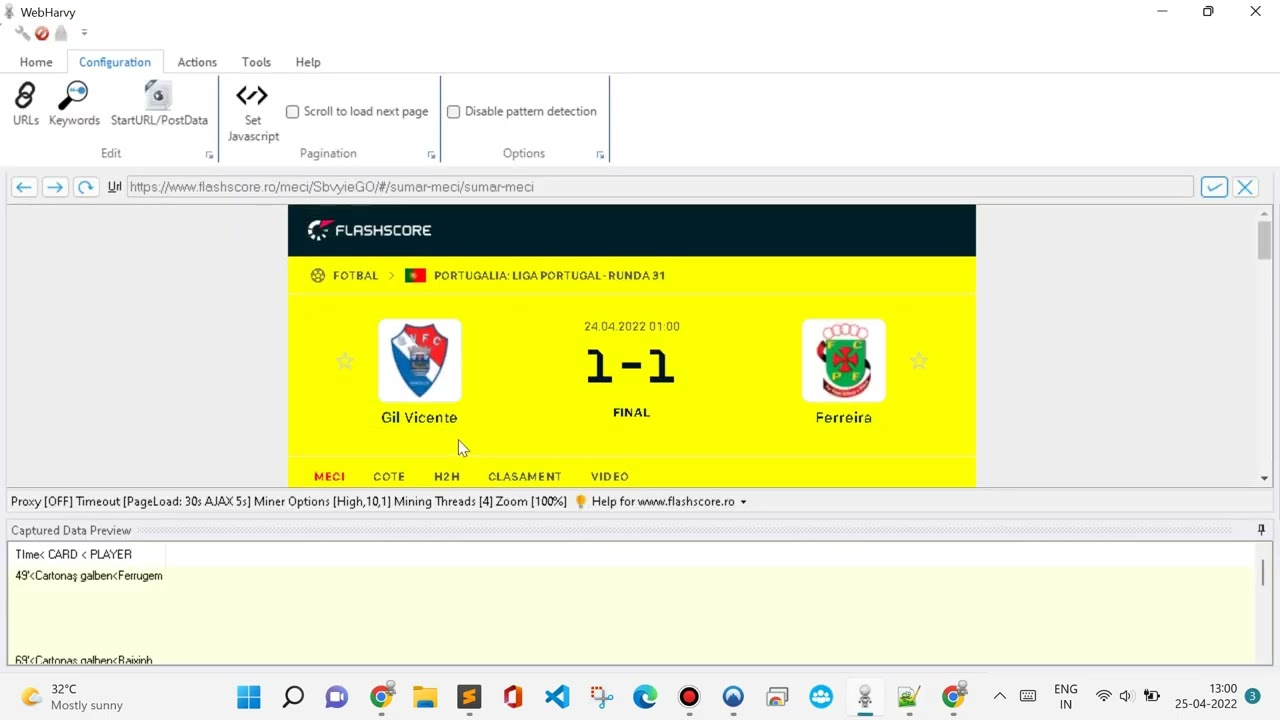Click Portugalia: Liga Portugal - Runda 31 link
The width and height of the screenshot is (1280, 720).
click(549, 275)
